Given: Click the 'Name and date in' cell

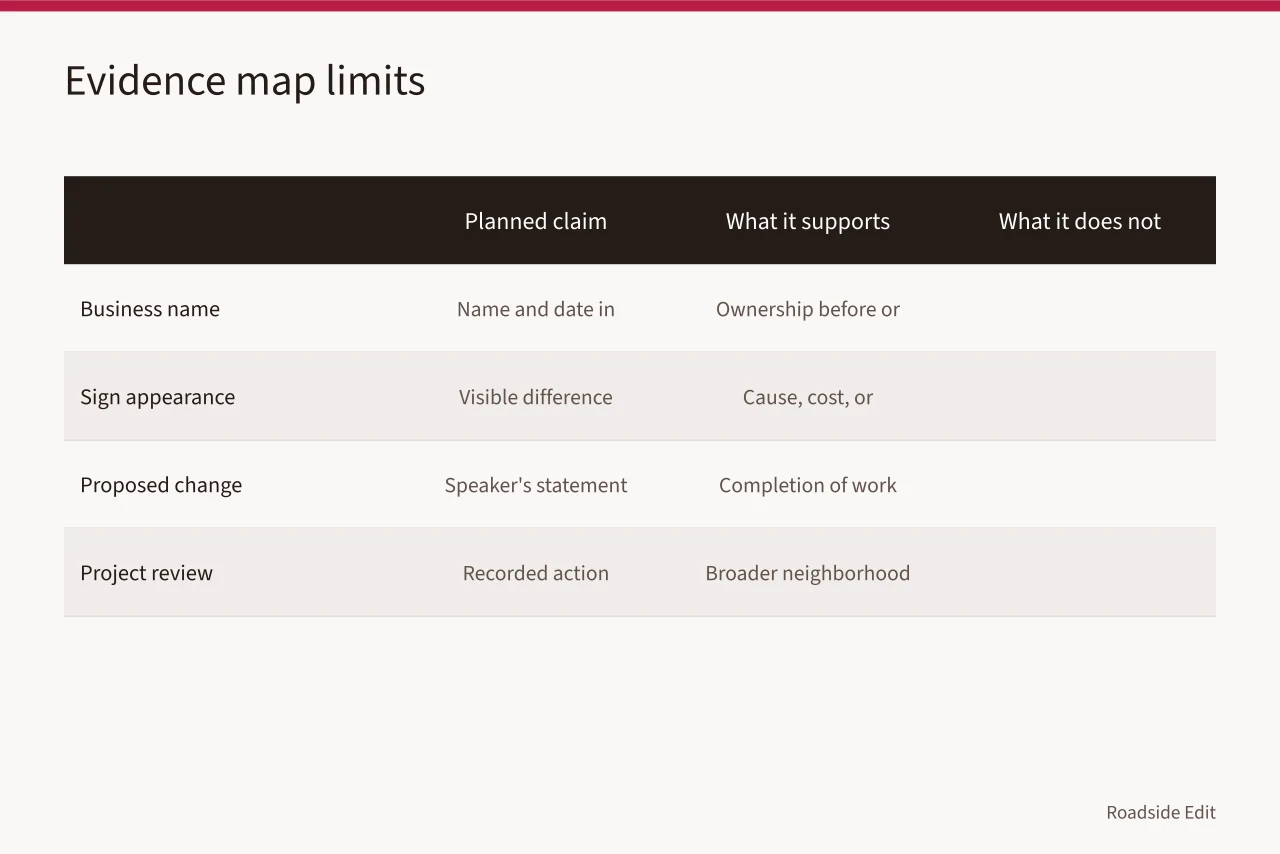Looking at the screenshot, I should pyautogui.click(x=536, y=309).
